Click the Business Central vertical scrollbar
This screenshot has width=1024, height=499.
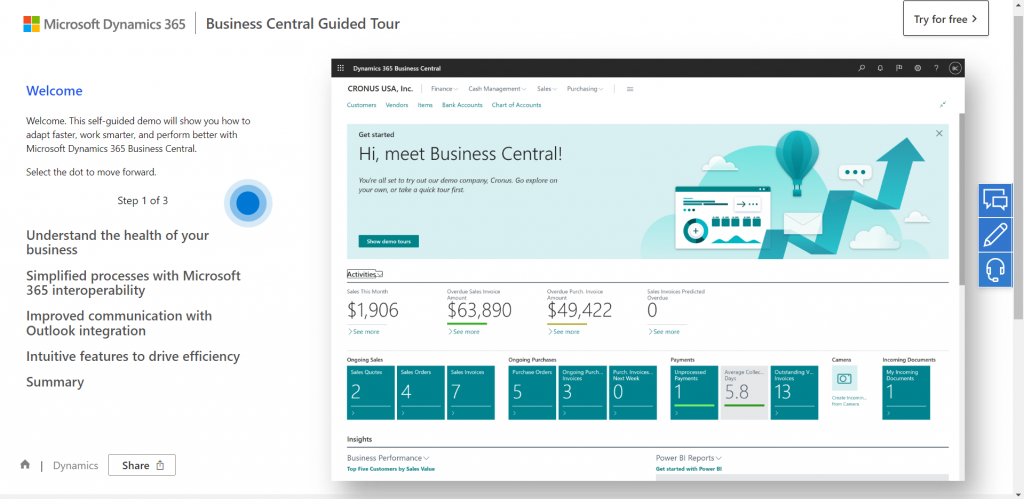[962, 199]
